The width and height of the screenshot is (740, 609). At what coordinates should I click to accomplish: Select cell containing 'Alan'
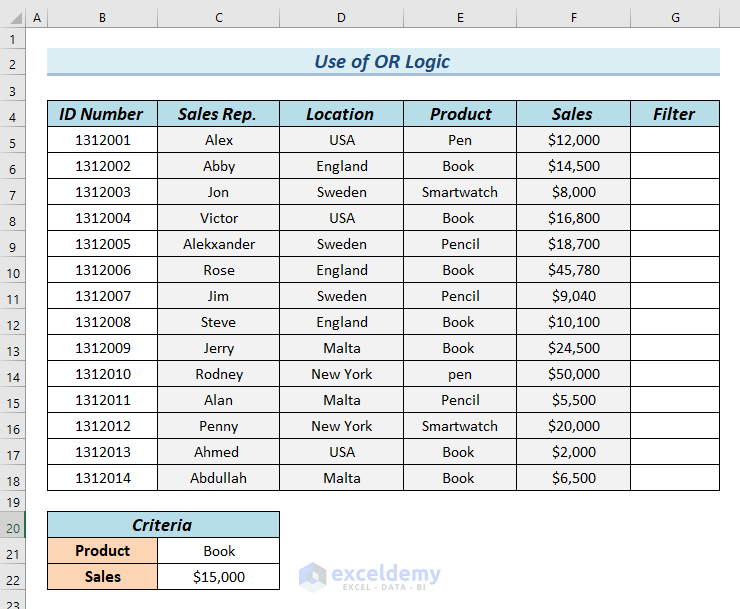click(x=219, y=399)
